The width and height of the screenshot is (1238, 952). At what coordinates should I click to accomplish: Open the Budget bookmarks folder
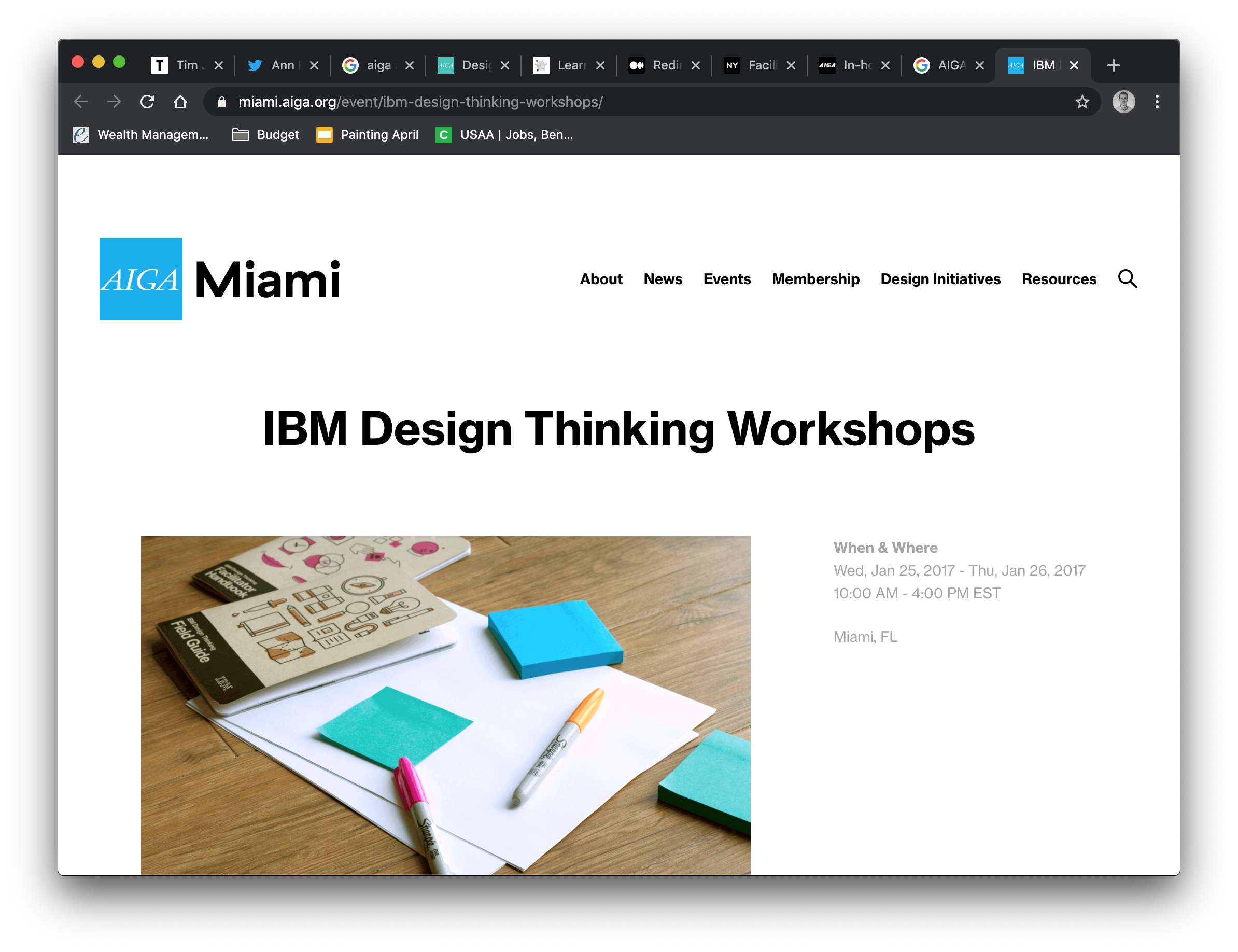266,134
